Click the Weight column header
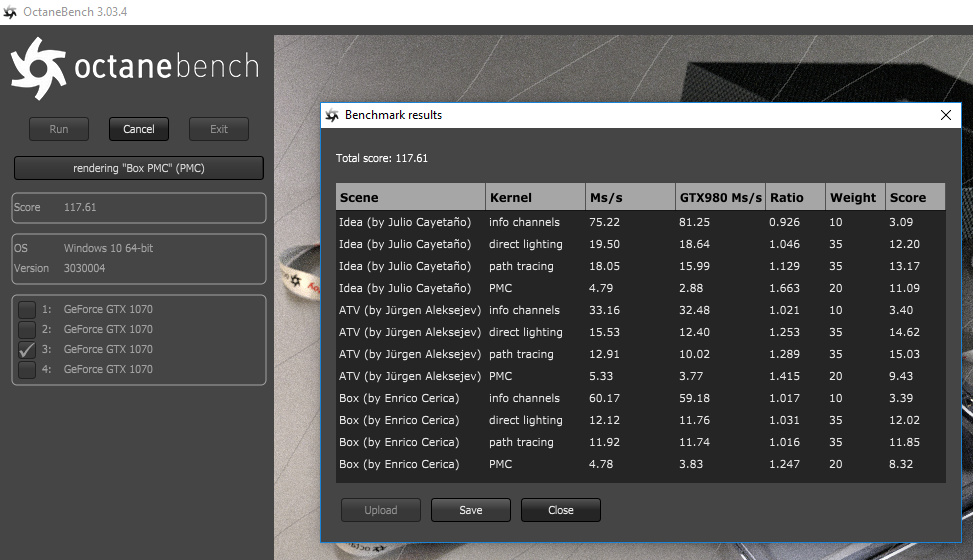The image size is (973, 560). [856, 197]
